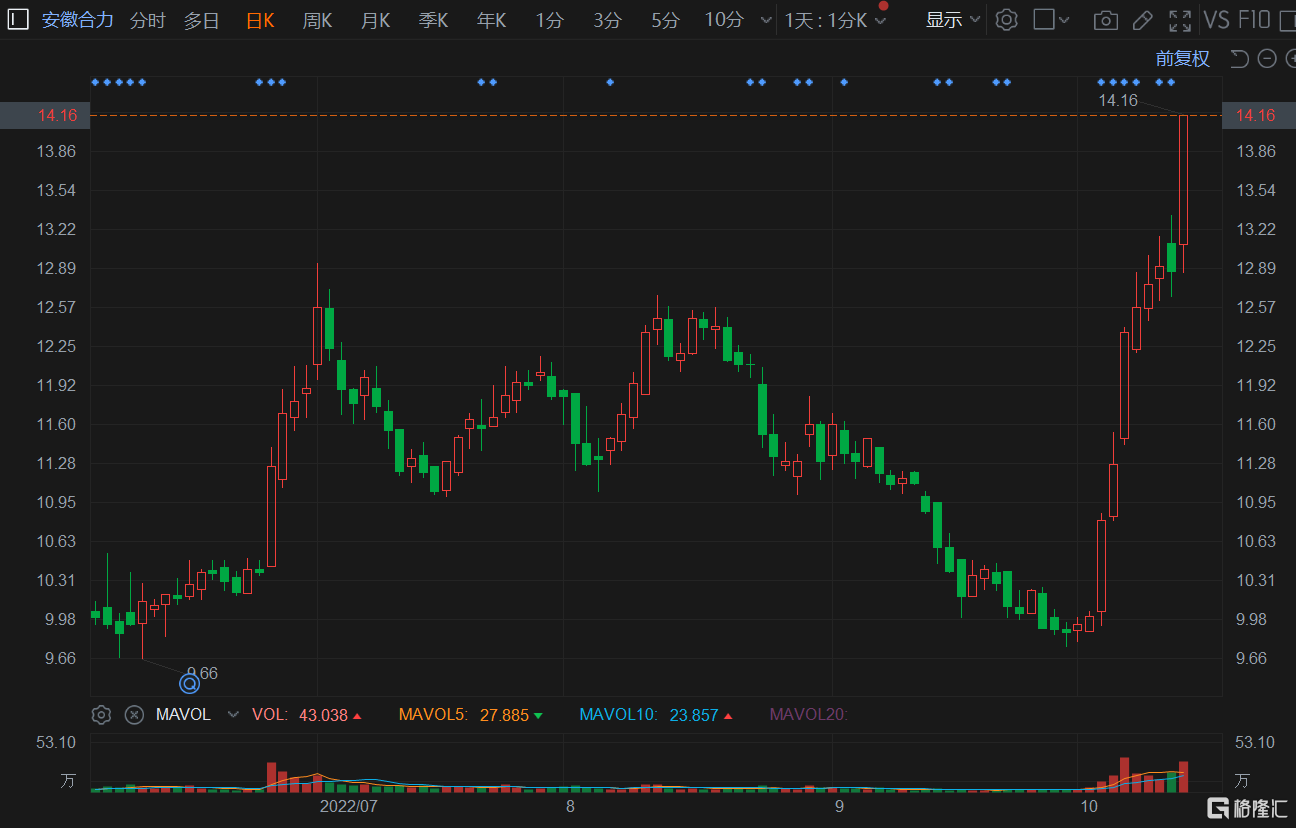The width and height of the screenshot is (1296, 828).
Task: Click the 9.66 low price label on chart
Action: tap(203, 673)
